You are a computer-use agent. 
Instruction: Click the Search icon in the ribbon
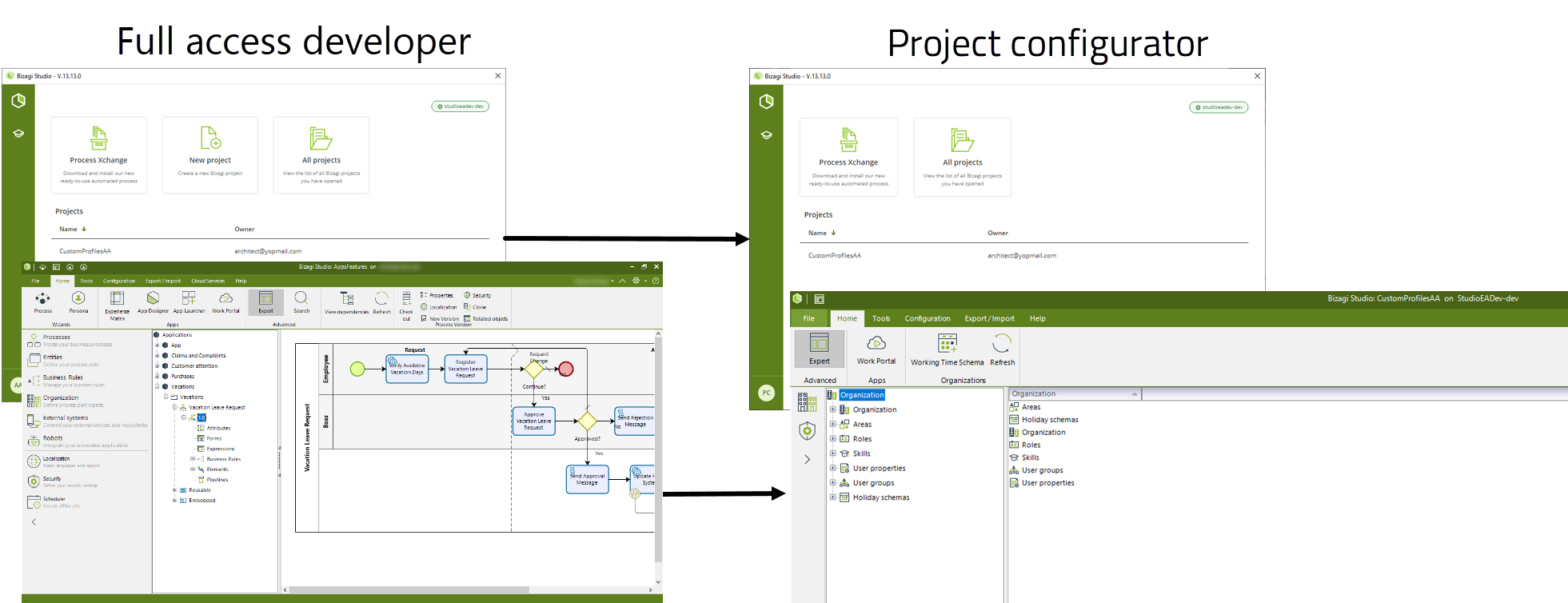tap(301, 302)
